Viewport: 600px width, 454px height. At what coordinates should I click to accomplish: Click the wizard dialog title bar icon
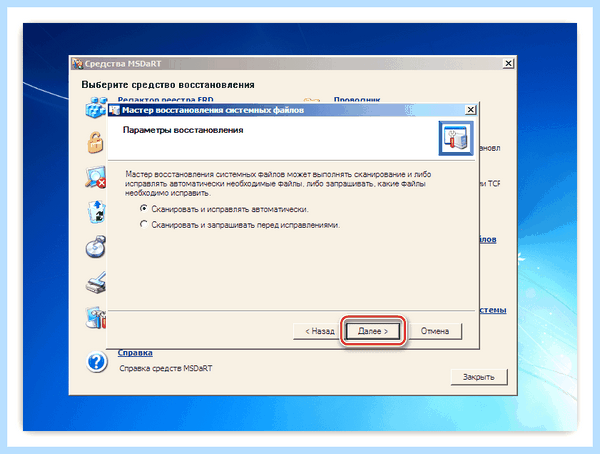[114, 110]
